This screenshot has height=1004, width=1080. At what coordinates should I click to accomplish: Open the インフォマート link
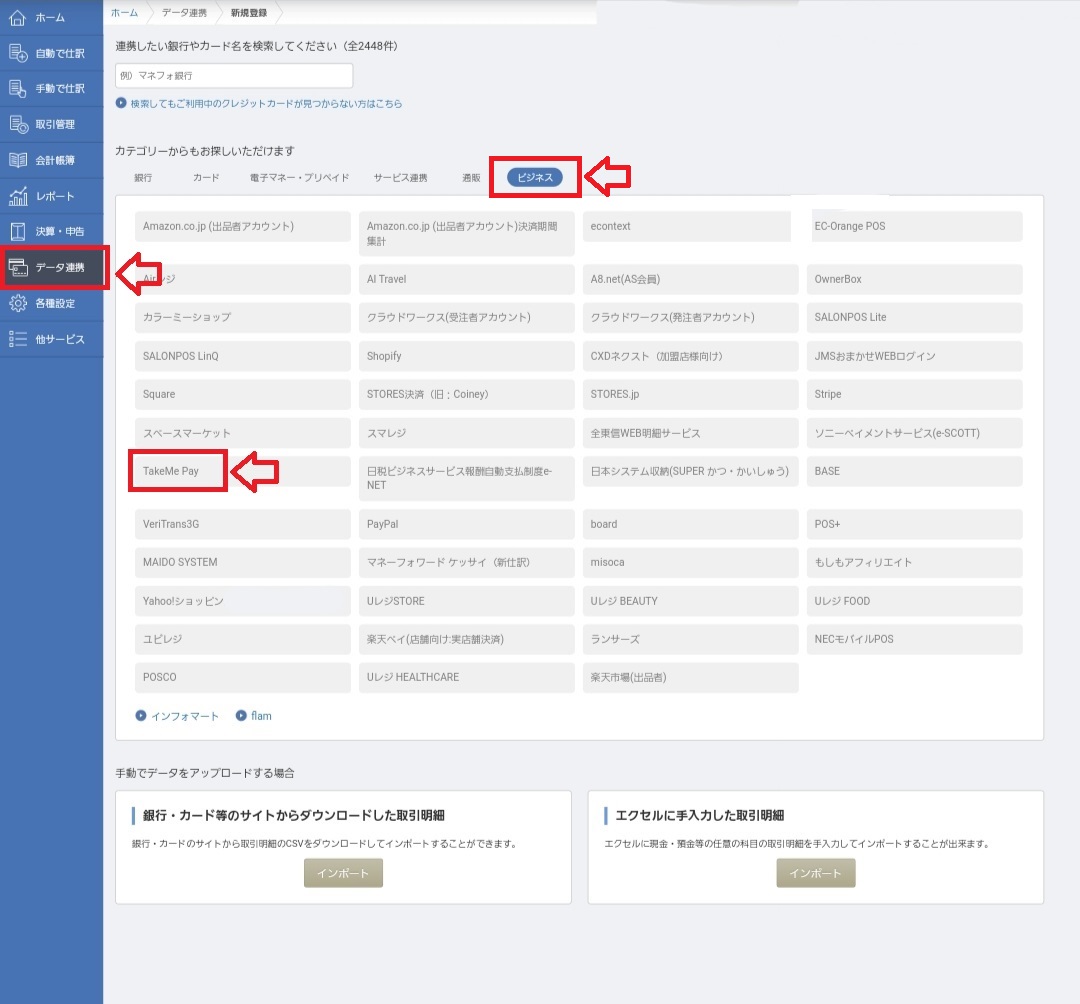coord(185,716)
